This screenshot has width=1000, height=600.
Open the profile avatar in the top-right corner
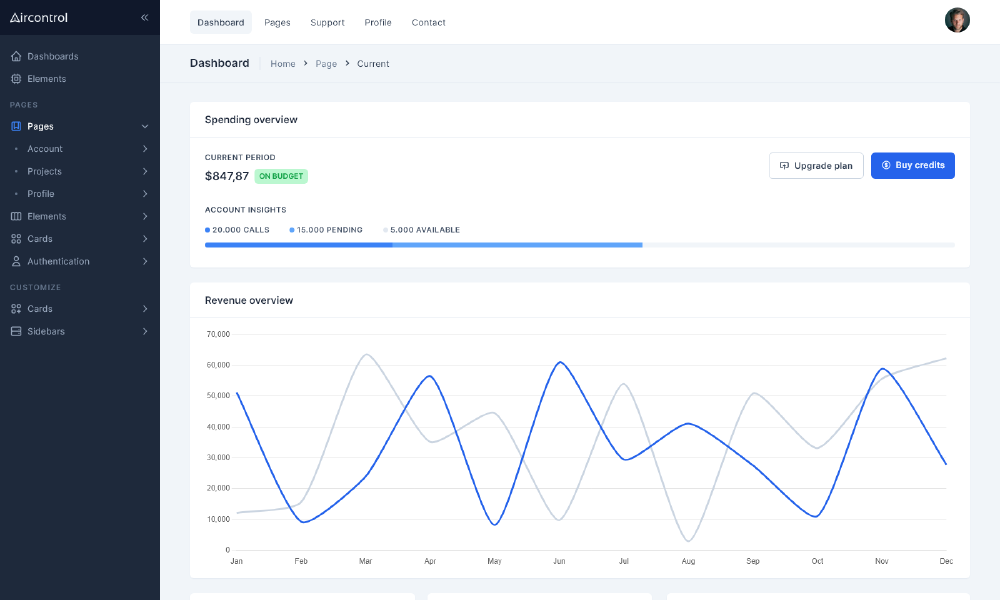coord(957,19)
